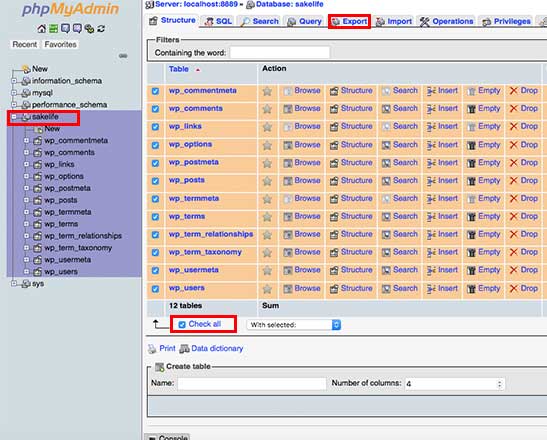Open the Export tab

[349, 22]
